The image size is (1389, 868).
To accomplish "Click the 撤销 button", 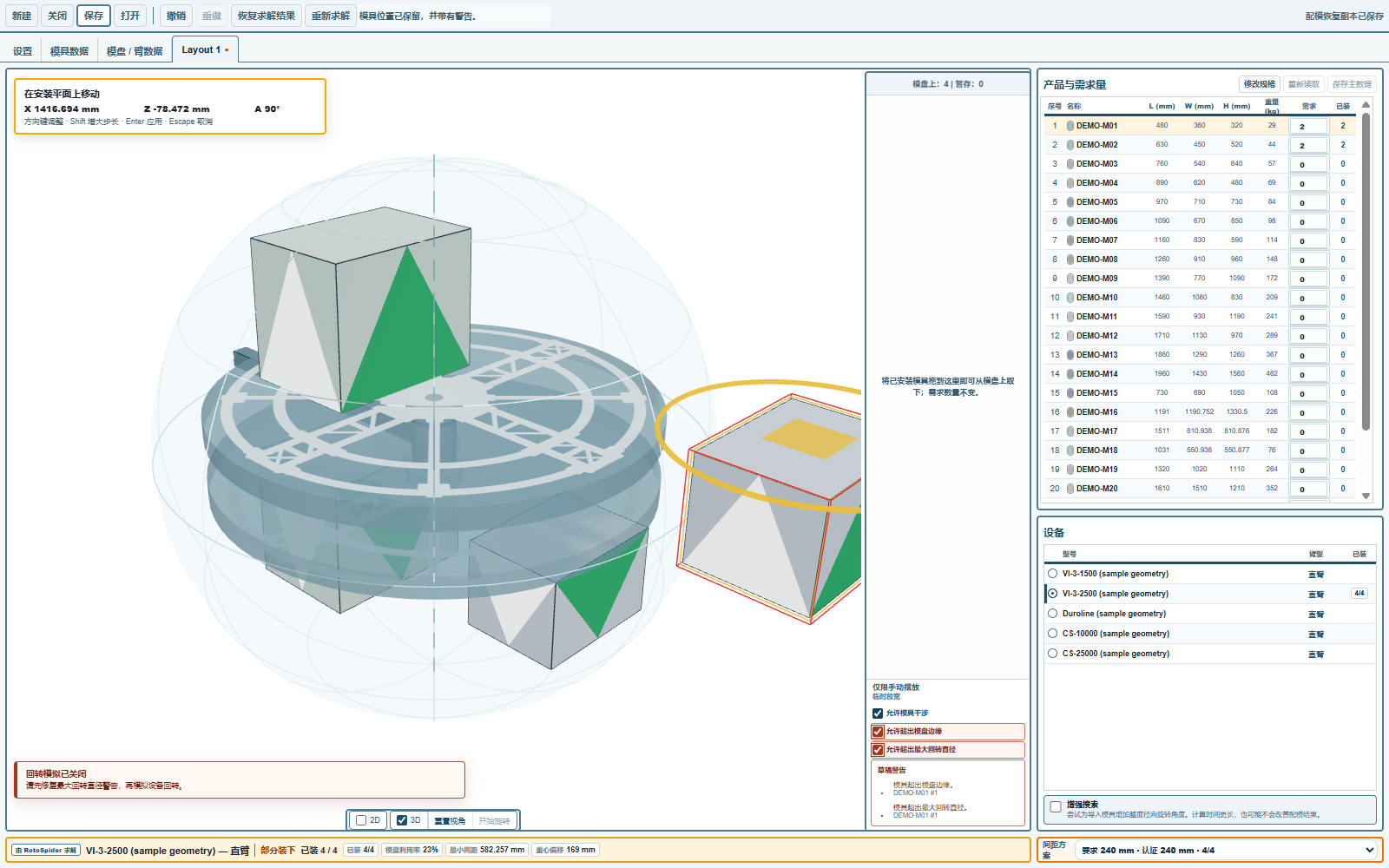I will click(176, 16).
